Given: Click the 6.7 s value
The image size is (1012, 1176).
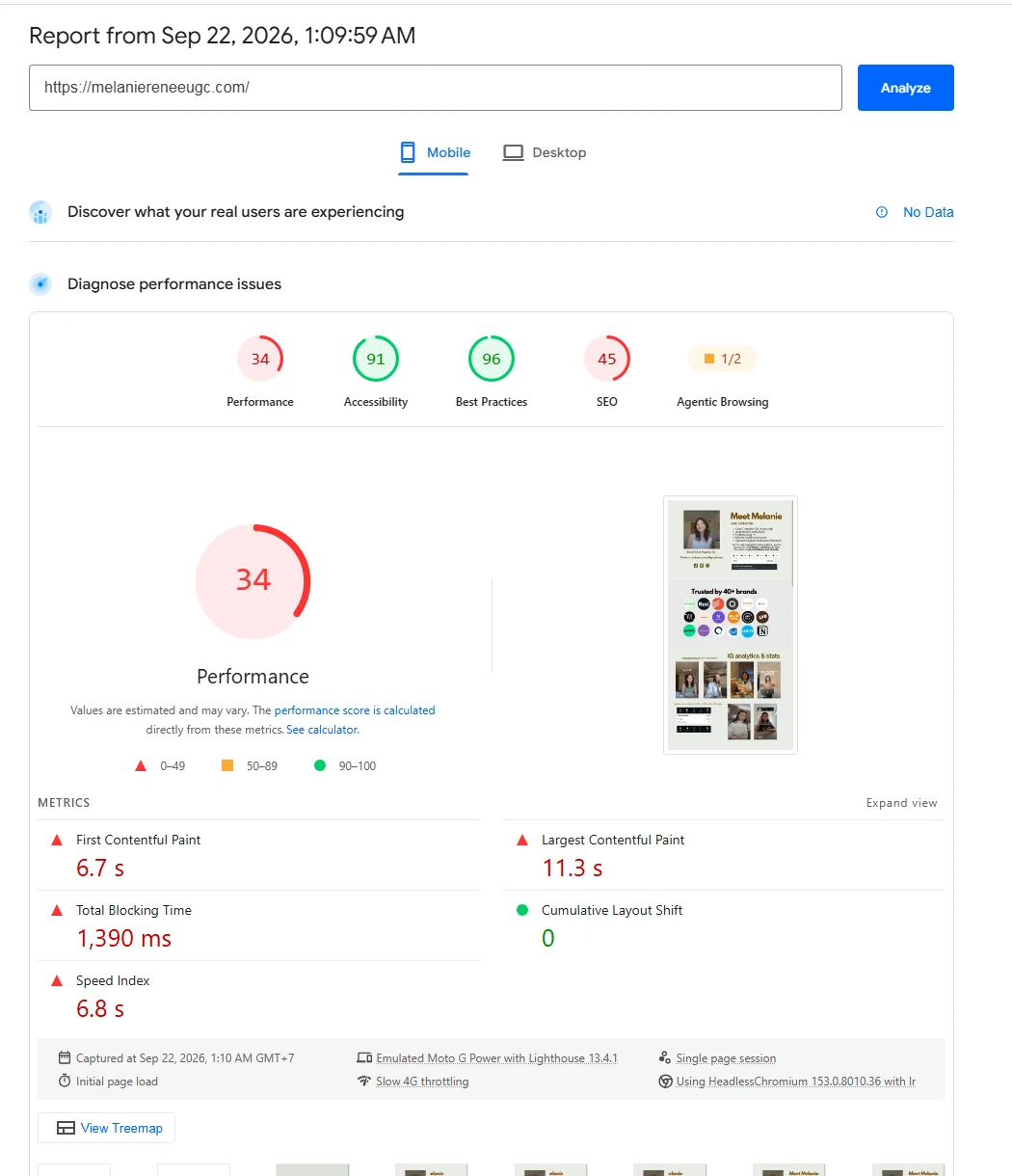Looking at the screenshot, I should click(100, 869).
